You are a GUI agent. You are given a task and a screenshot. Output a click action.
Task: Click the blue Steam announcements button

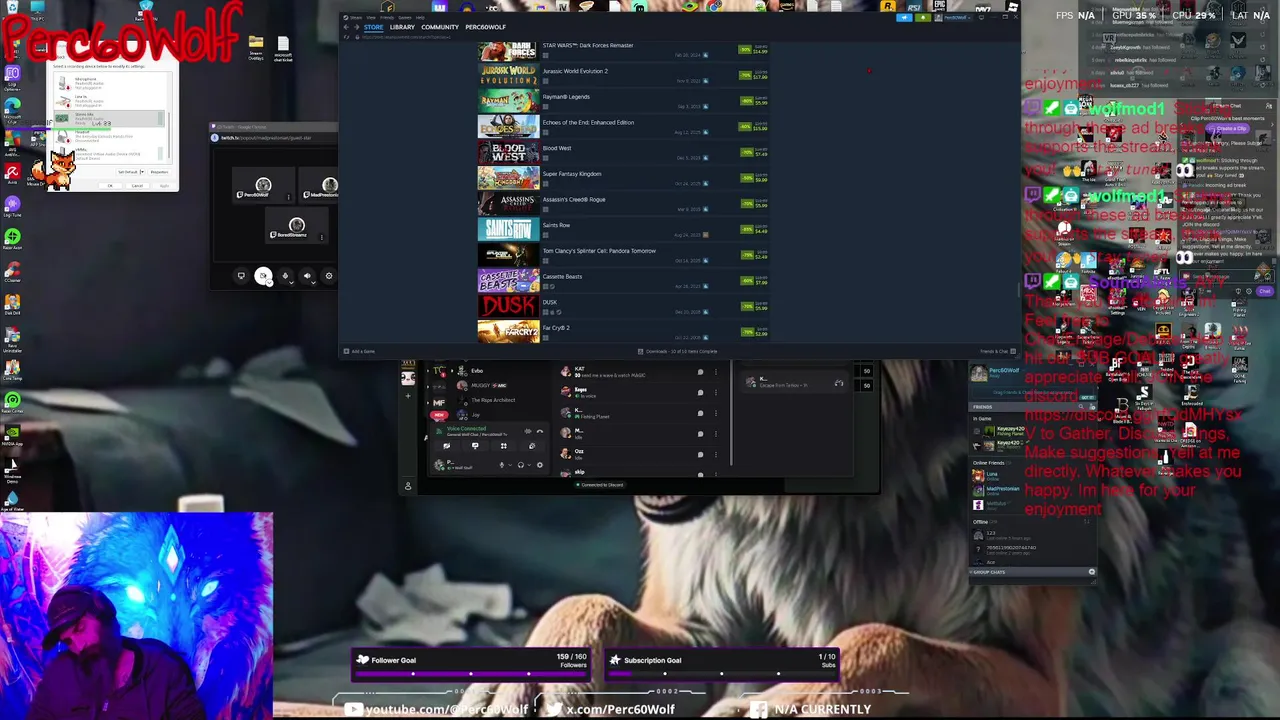(x=904, y=17)
